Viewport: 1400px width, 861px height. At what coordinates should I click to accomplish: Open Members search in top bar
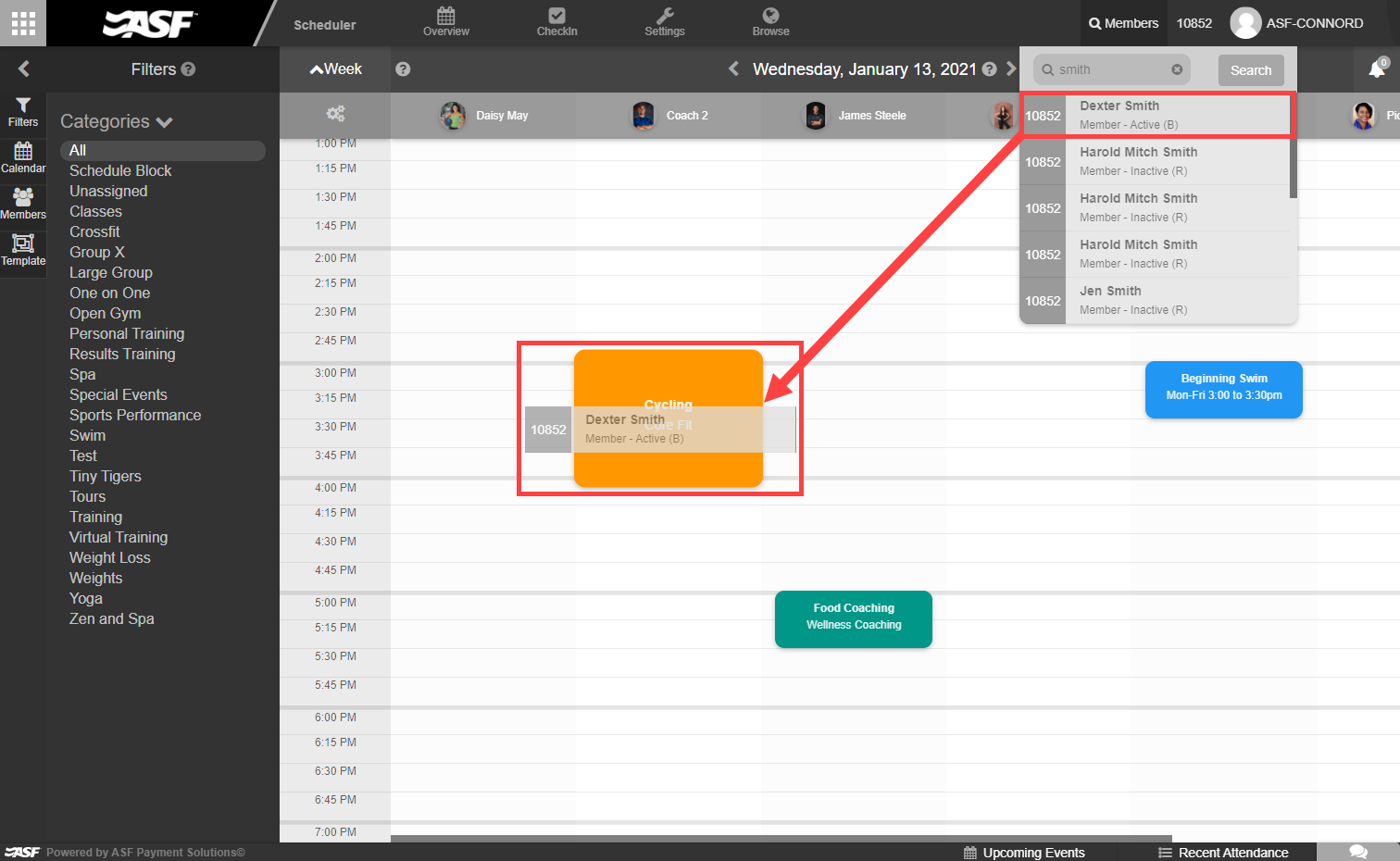(1123, 23)
